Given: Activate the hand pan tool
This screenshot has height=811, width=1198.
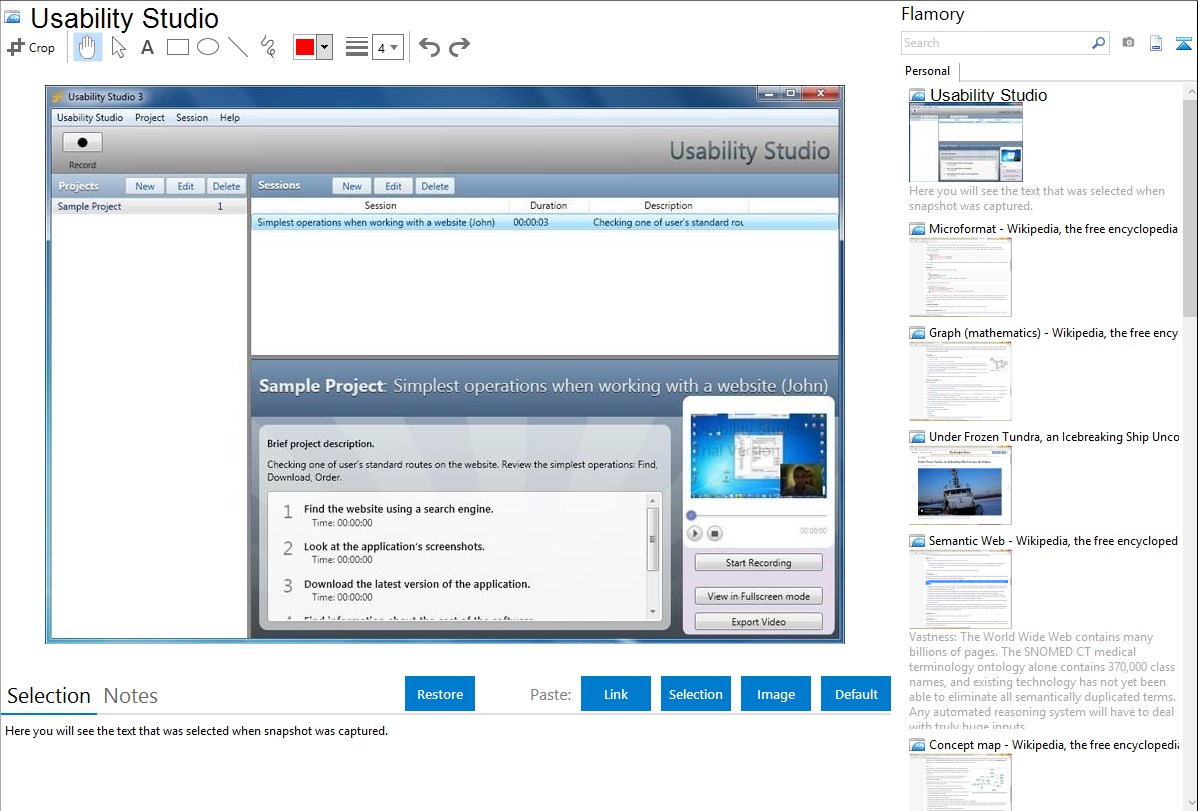Looking at the screenshot, I should pyautogui.click(x=87, y=47).
